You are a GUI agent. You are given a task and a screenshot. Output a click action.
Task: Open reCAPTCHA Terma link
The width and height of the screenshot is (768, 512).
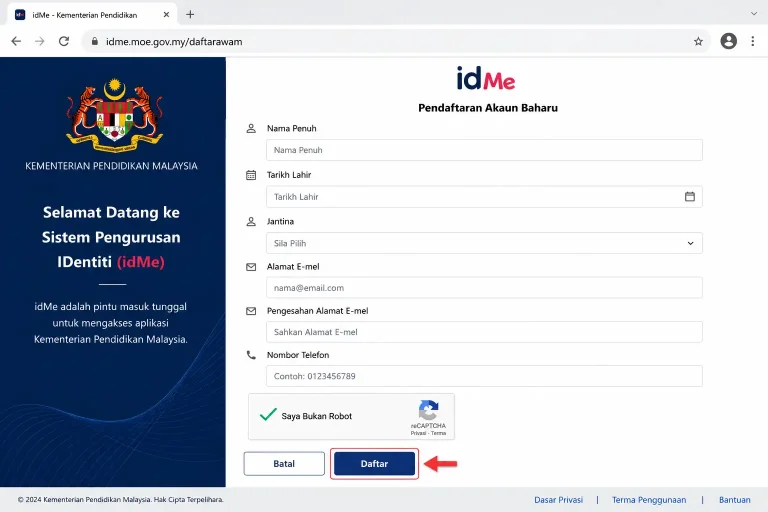click(439, 433)
